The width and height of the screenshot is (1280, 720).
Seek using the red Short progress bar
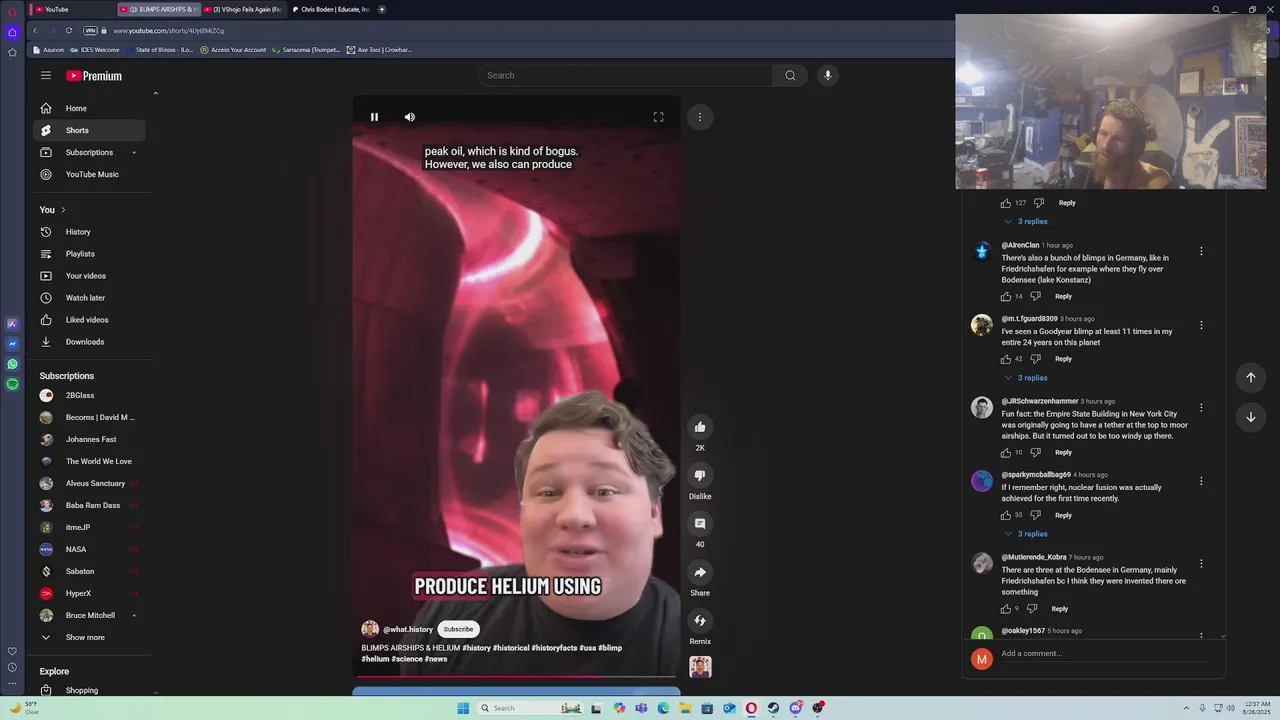(x=516, y=677)
